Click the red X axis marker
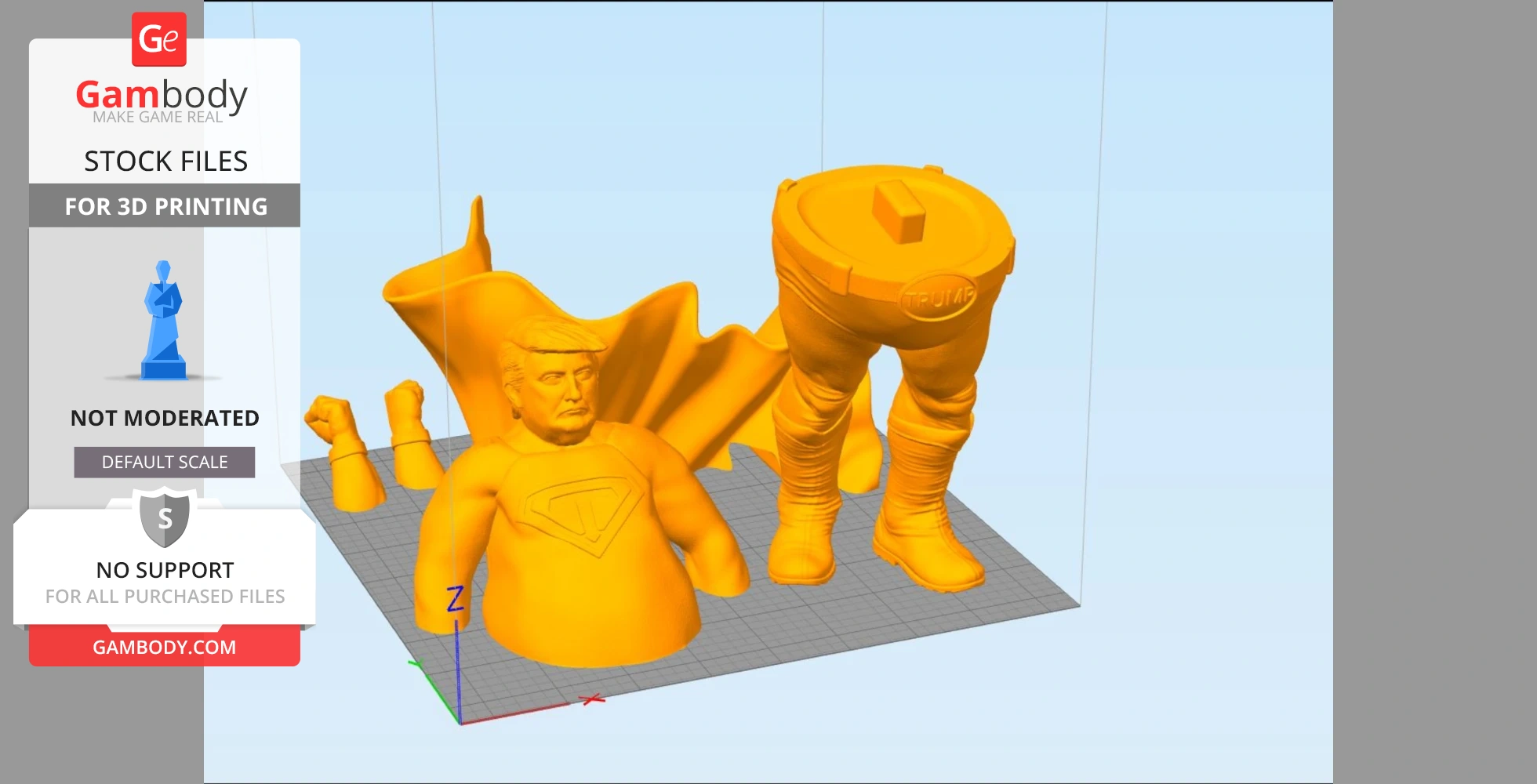Image resolution: width=1537 pixels, height=784 pixels. click(593, 699)
